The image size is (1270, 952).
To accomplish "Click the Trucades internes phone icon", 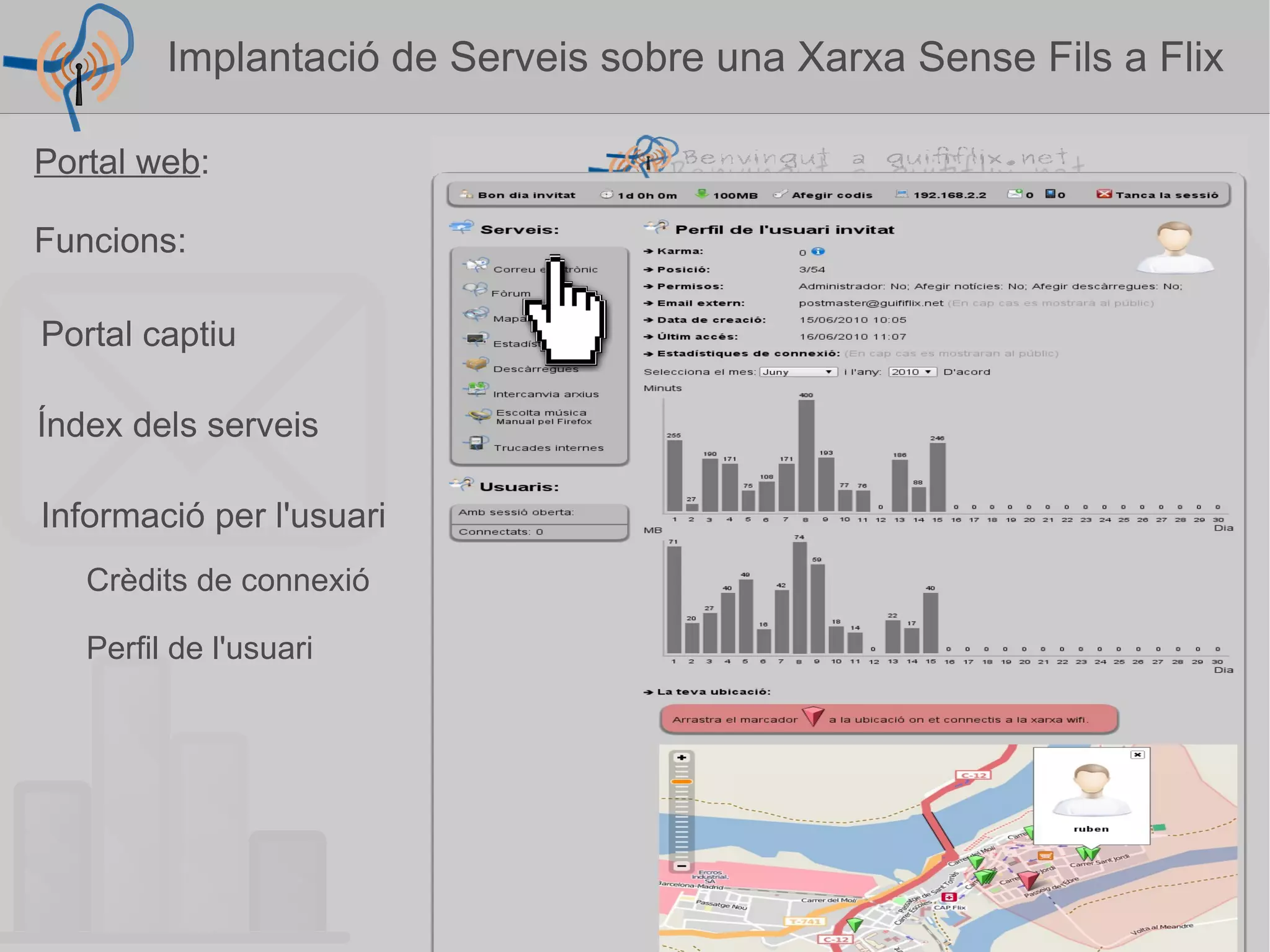I will [476, 443].
